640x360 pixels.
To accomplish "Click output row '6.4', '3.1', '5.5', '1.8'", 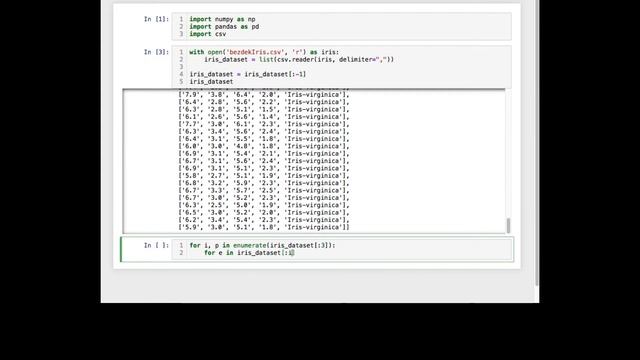I will coord(264,139).
